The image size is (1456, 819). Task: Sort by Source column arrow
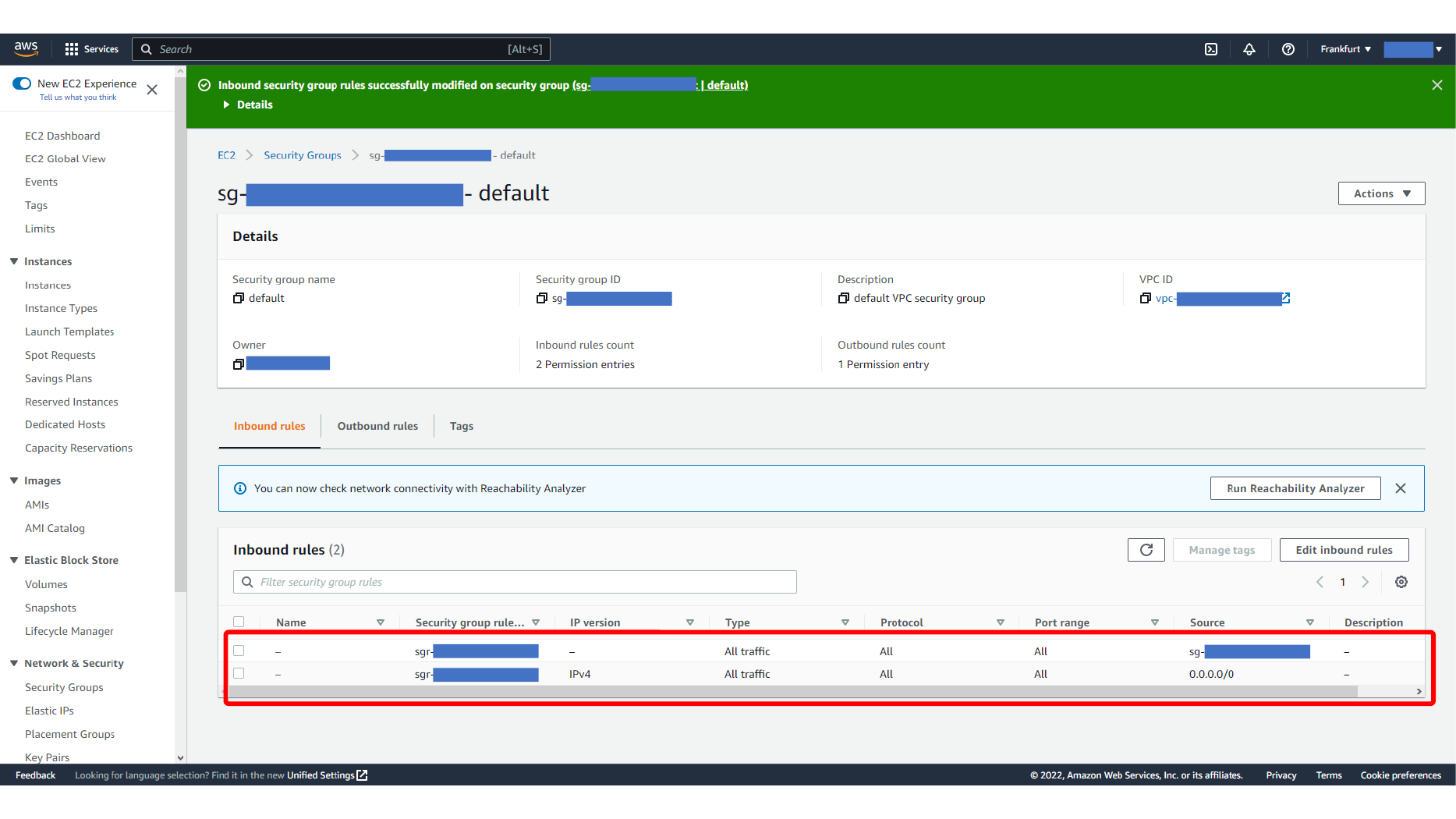pos(1310,622)
